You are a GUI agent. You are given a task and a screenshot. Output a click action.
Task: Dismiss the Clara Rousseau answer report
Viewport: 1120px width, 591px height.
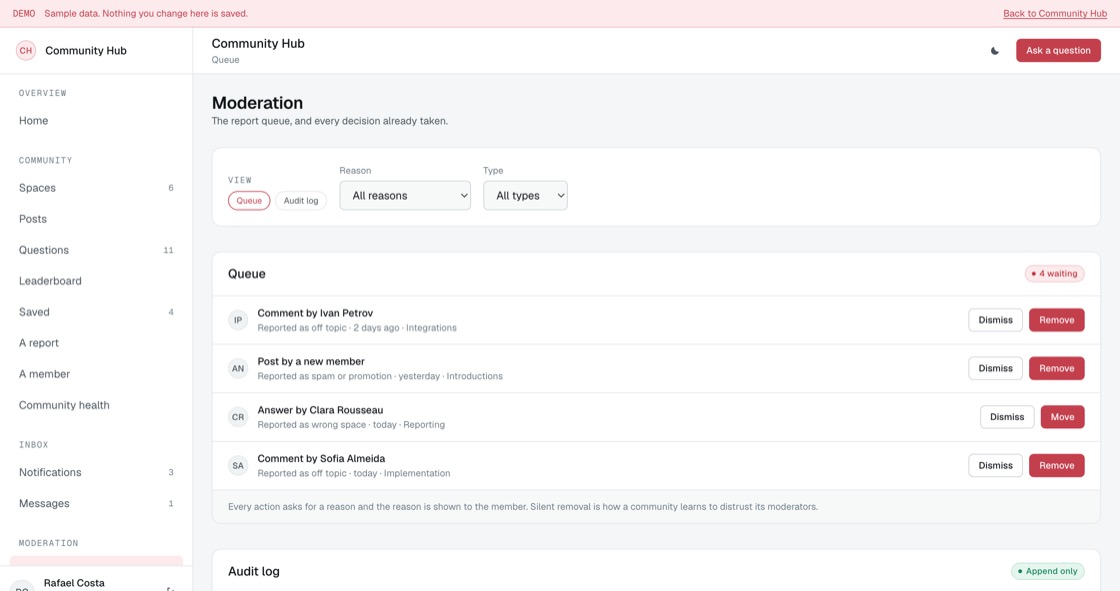point(1006,417)
